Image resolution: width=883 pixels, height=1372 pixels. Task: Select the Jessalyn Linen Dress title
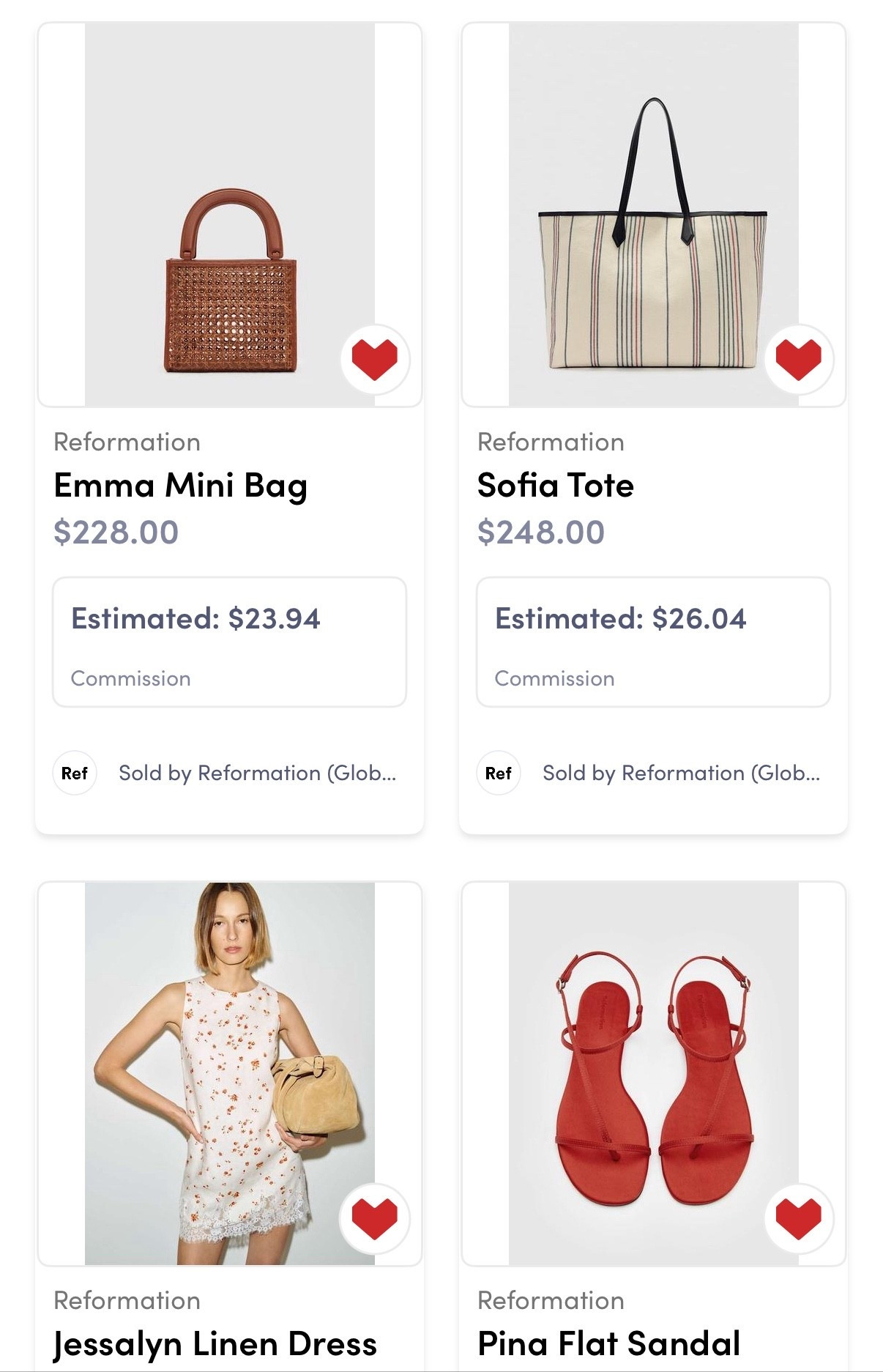[x=215, y=1344]
